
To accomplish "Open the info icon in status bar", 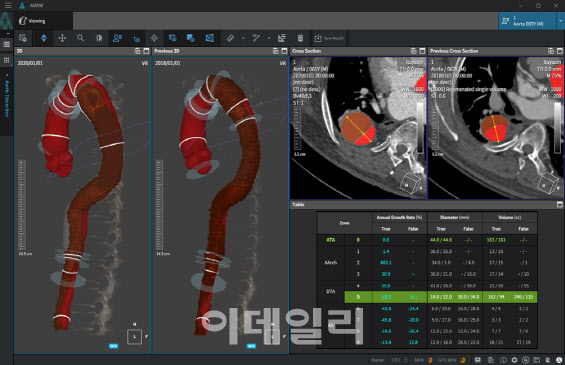I will coord(503,360).
